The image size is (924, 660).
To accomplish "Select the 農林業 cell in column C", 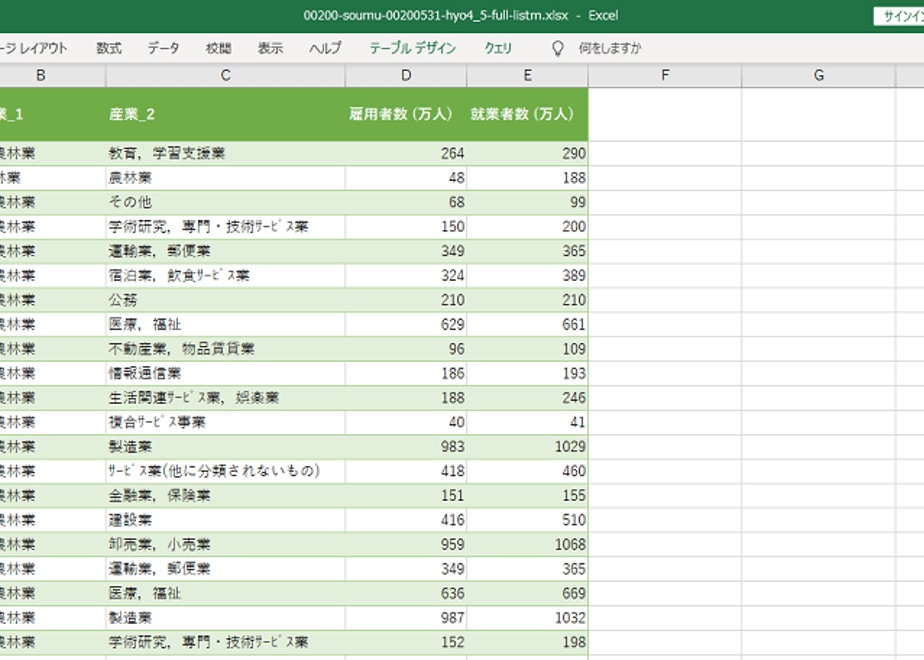I will [225, 178].
